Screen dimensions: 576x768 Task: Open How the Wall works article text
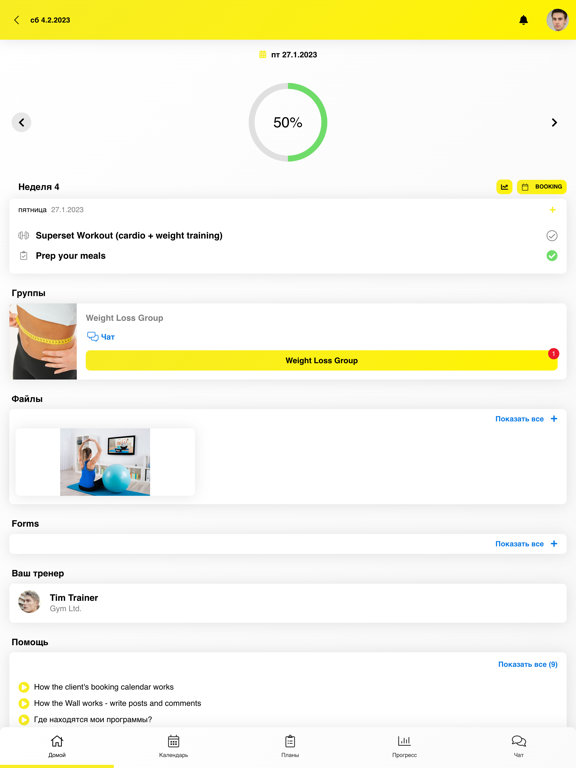[x=118, y=703]
